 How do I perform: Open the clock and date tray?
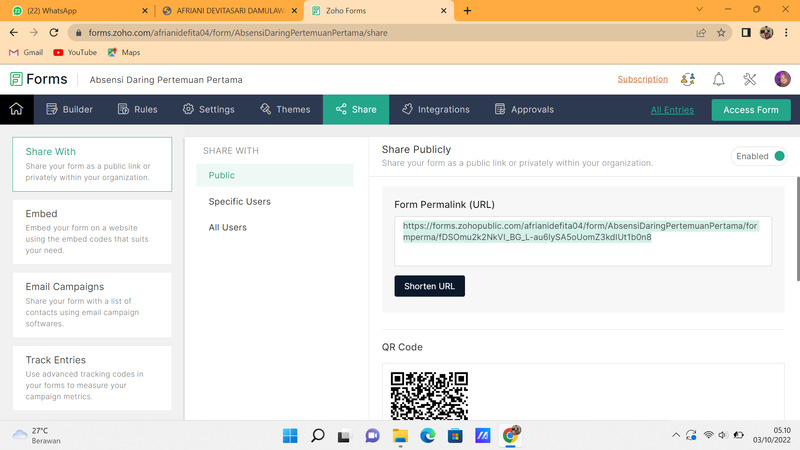pyautogui.click(x=771, y=435)
